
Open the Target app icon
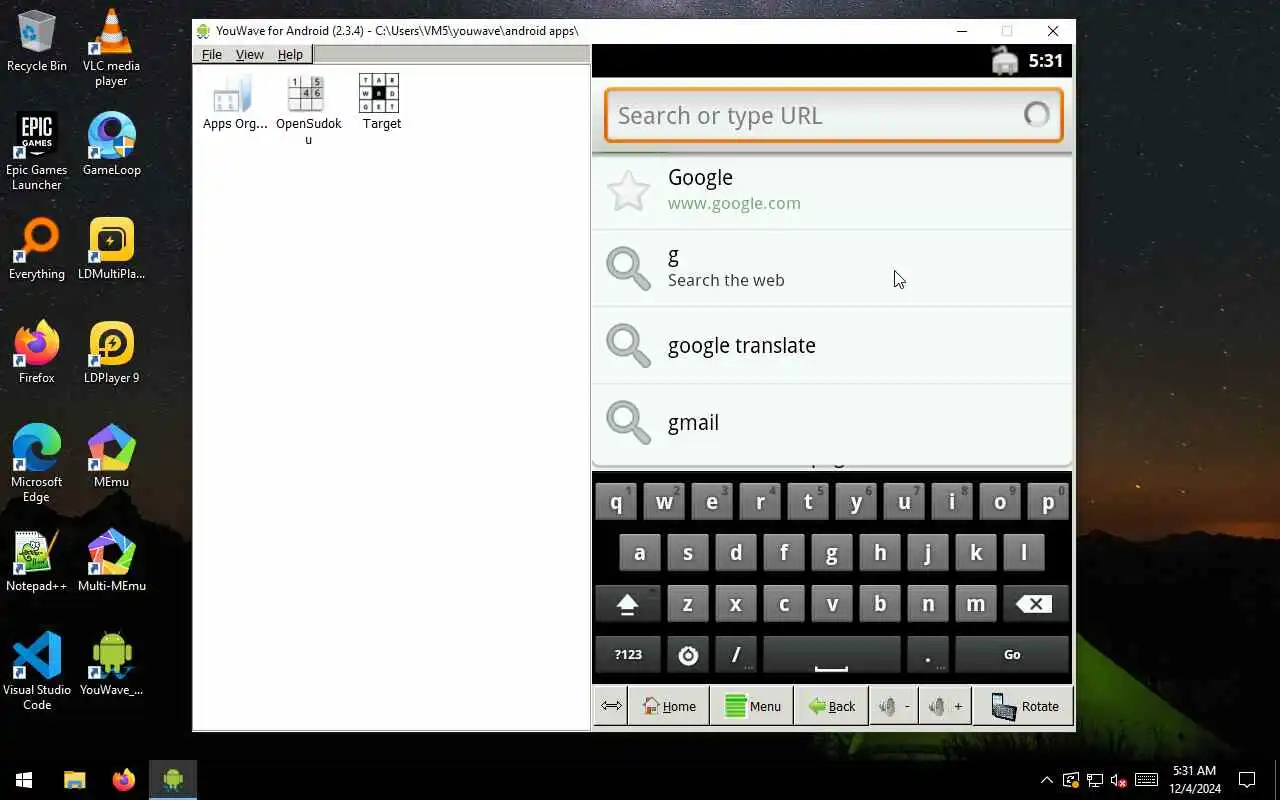pos(381,103)
